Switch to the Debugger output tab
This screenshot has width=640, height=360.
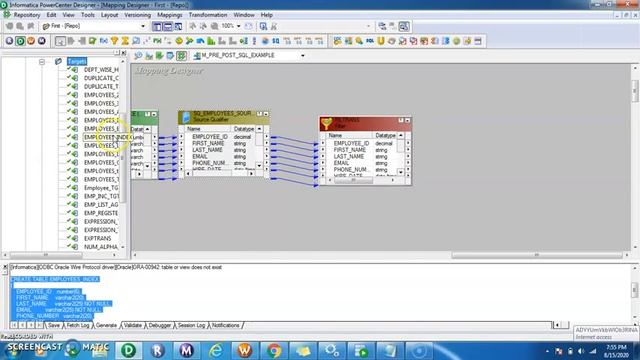[x=160, y=325]
